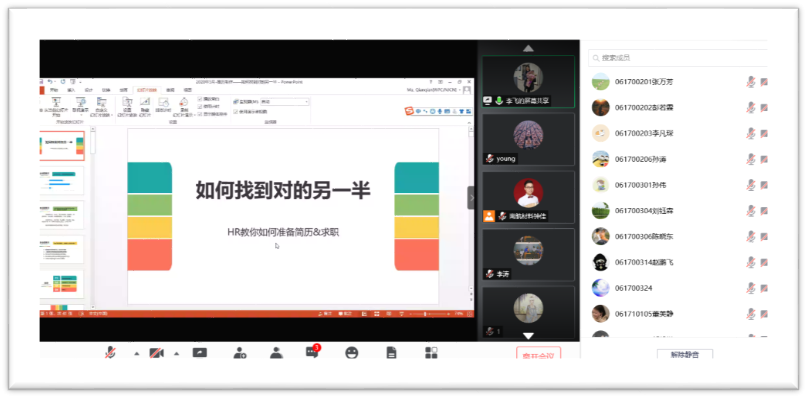This screenshot has width=808, height=398.
Task: Click the unmute all button below the member list
Action: (x=685, y=355)
